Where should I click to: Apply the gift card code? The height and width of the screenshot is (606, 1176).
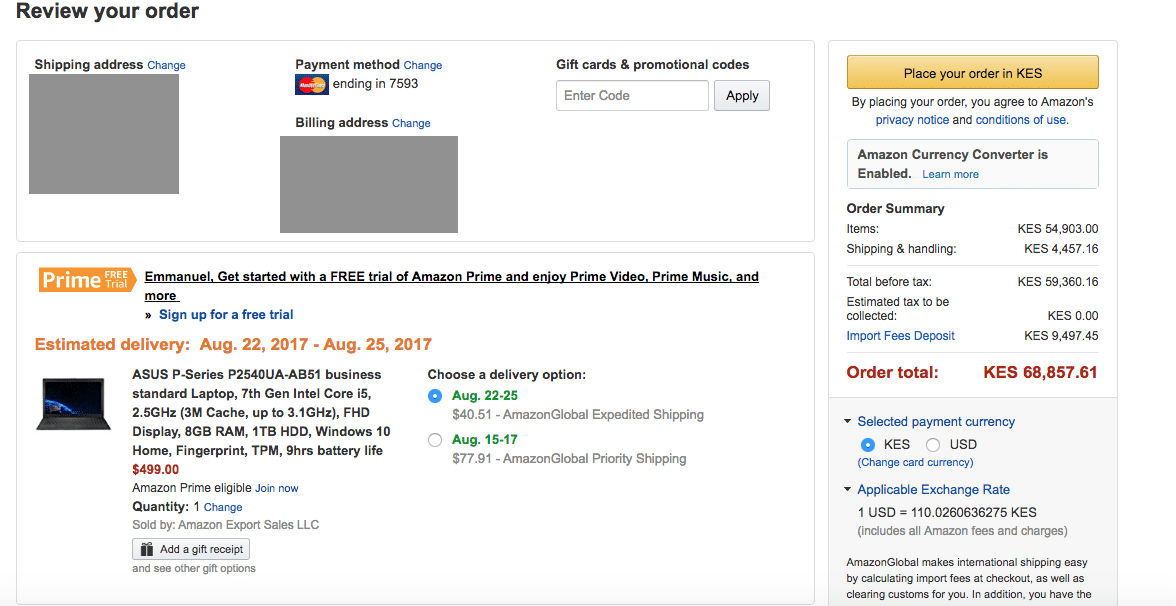(742, 96)
